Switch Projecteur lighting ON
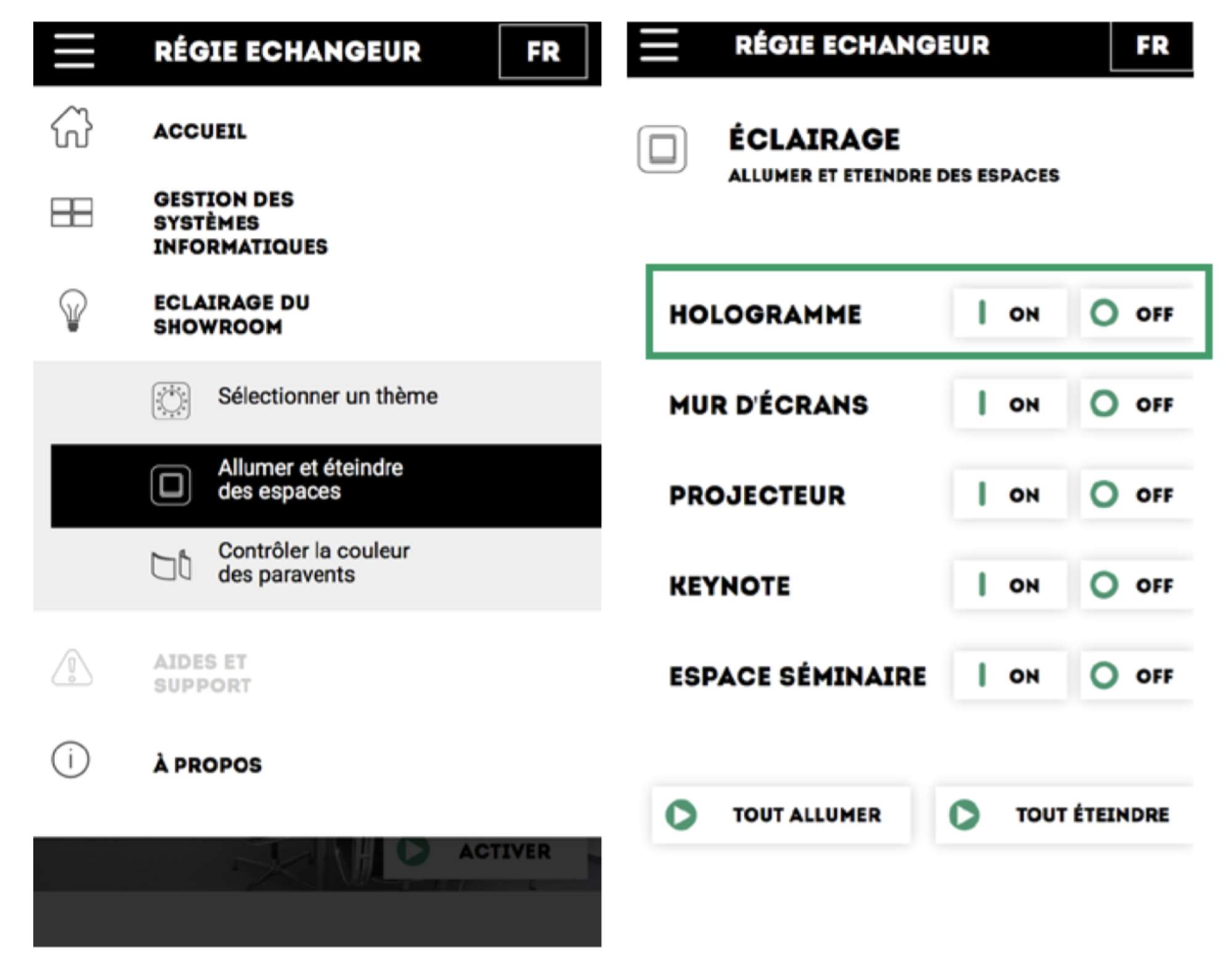Screen dimensions: 1232x971 pyautogui.click(x=1010, y=495)
